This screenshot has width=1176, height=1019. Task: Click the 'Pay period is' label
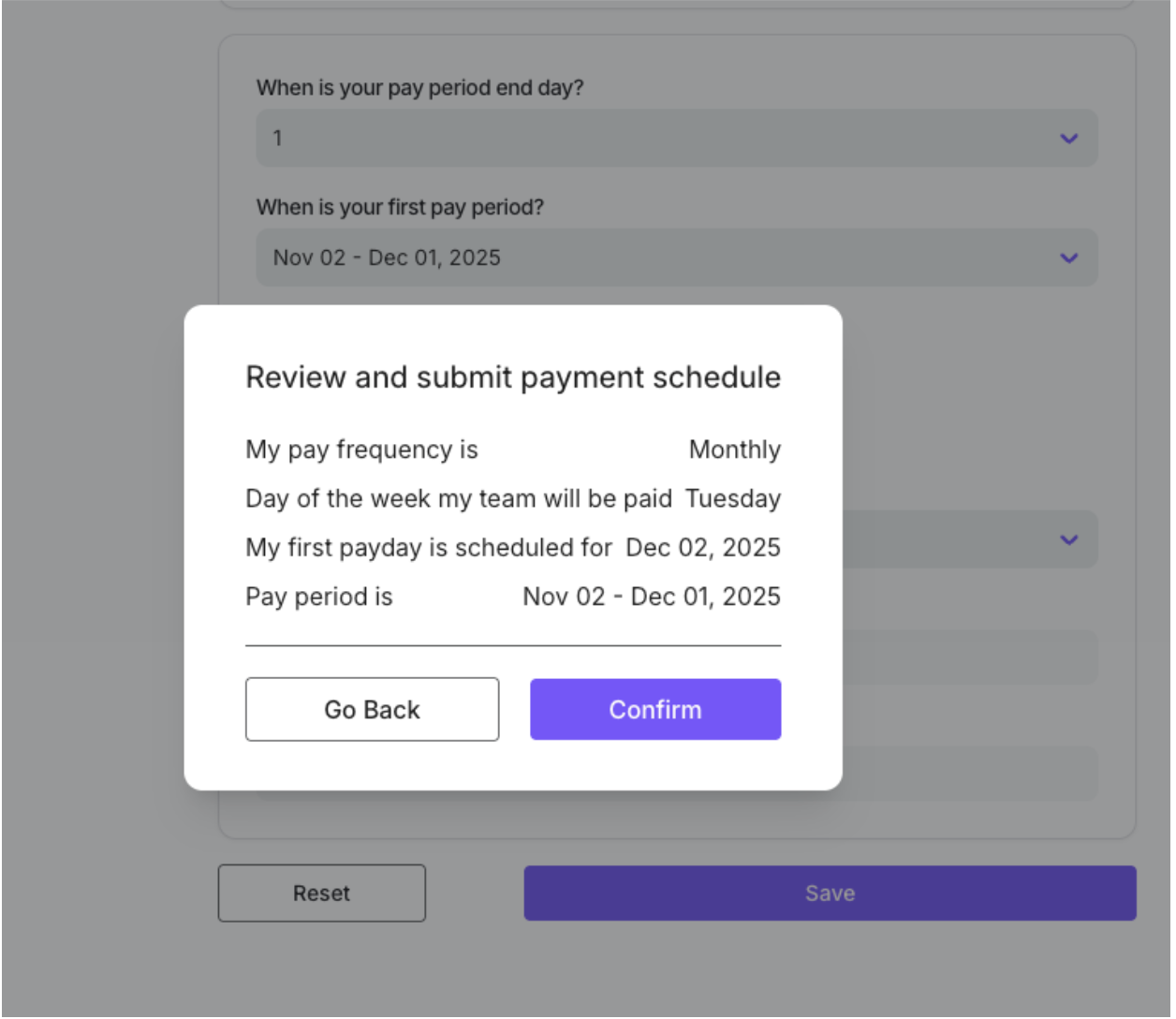[318, 597]
